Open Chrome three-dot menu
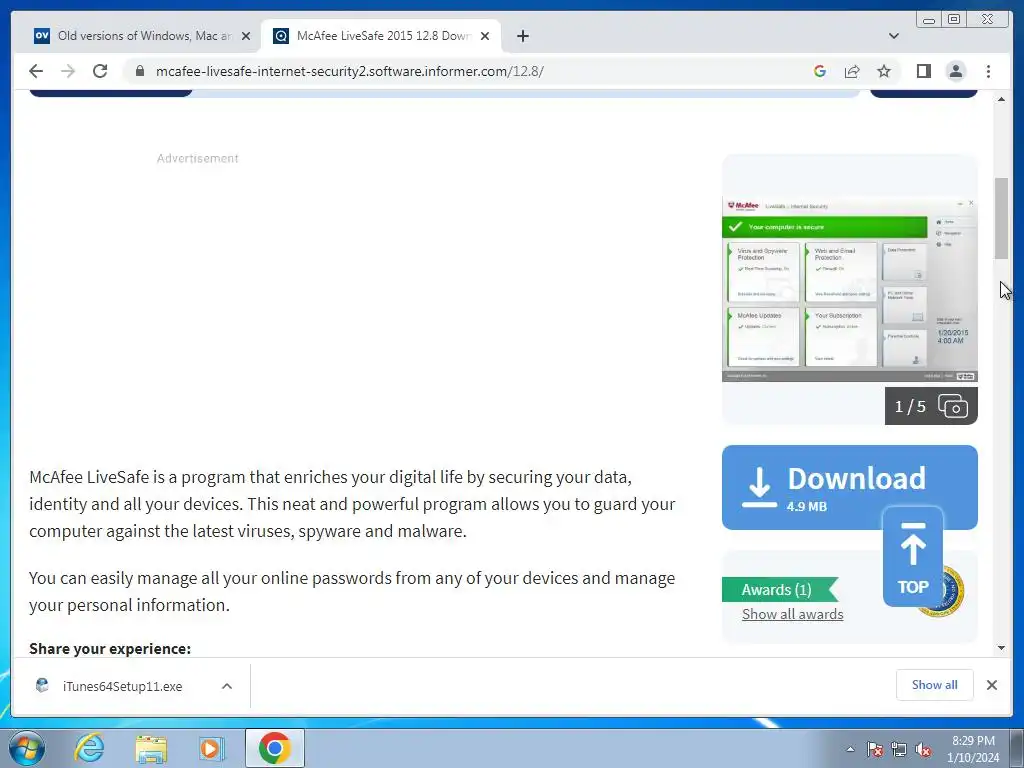This screenshot has width=1024, height=768. pyautogui.click(x=988, y=71)
